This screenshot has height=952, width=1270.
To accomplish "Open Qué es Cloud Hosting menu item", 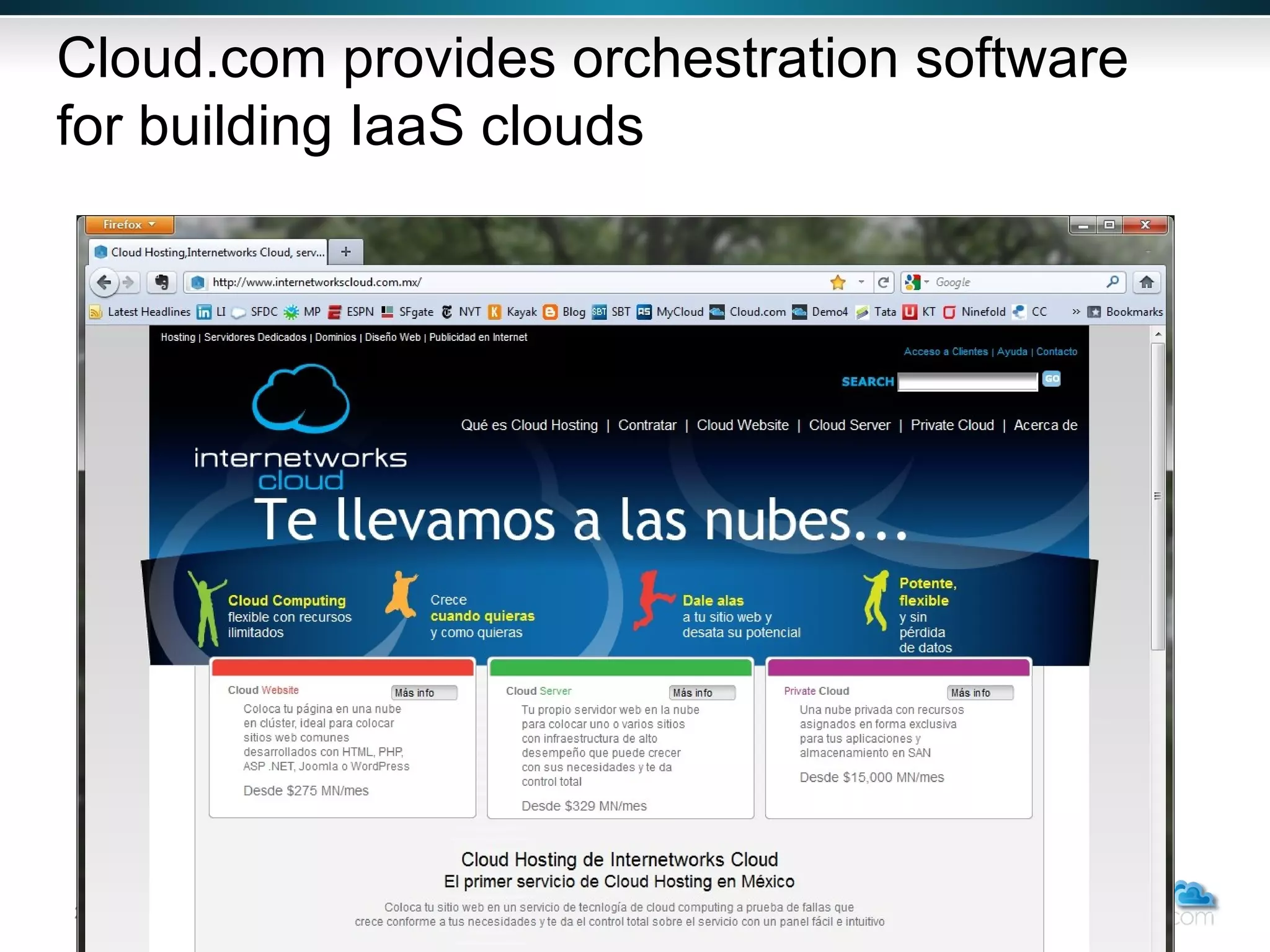I will pyautogui.click(x=530, y=425).
